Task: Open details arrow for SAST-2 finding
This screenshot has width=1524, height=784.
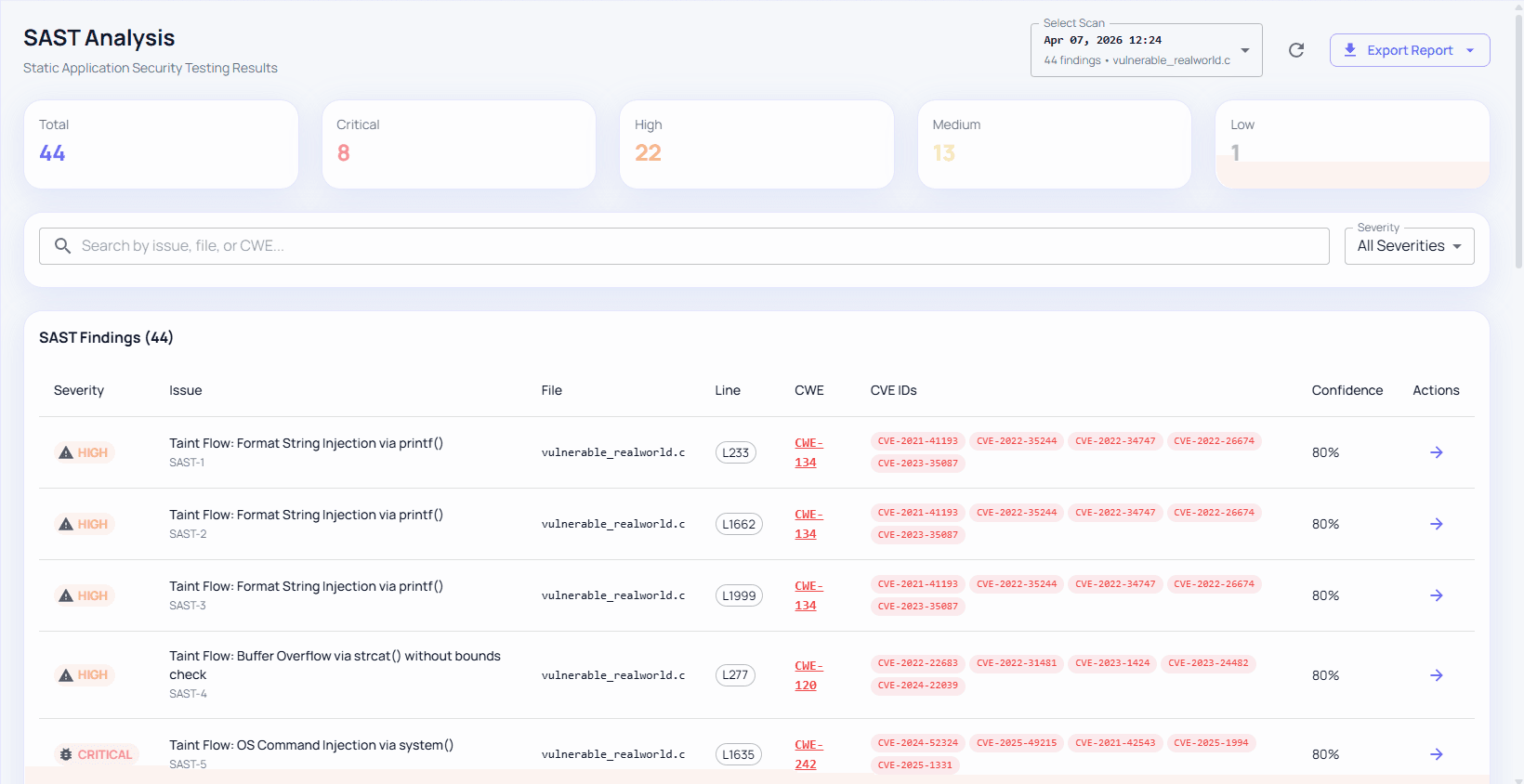Action: (1436, 524)
